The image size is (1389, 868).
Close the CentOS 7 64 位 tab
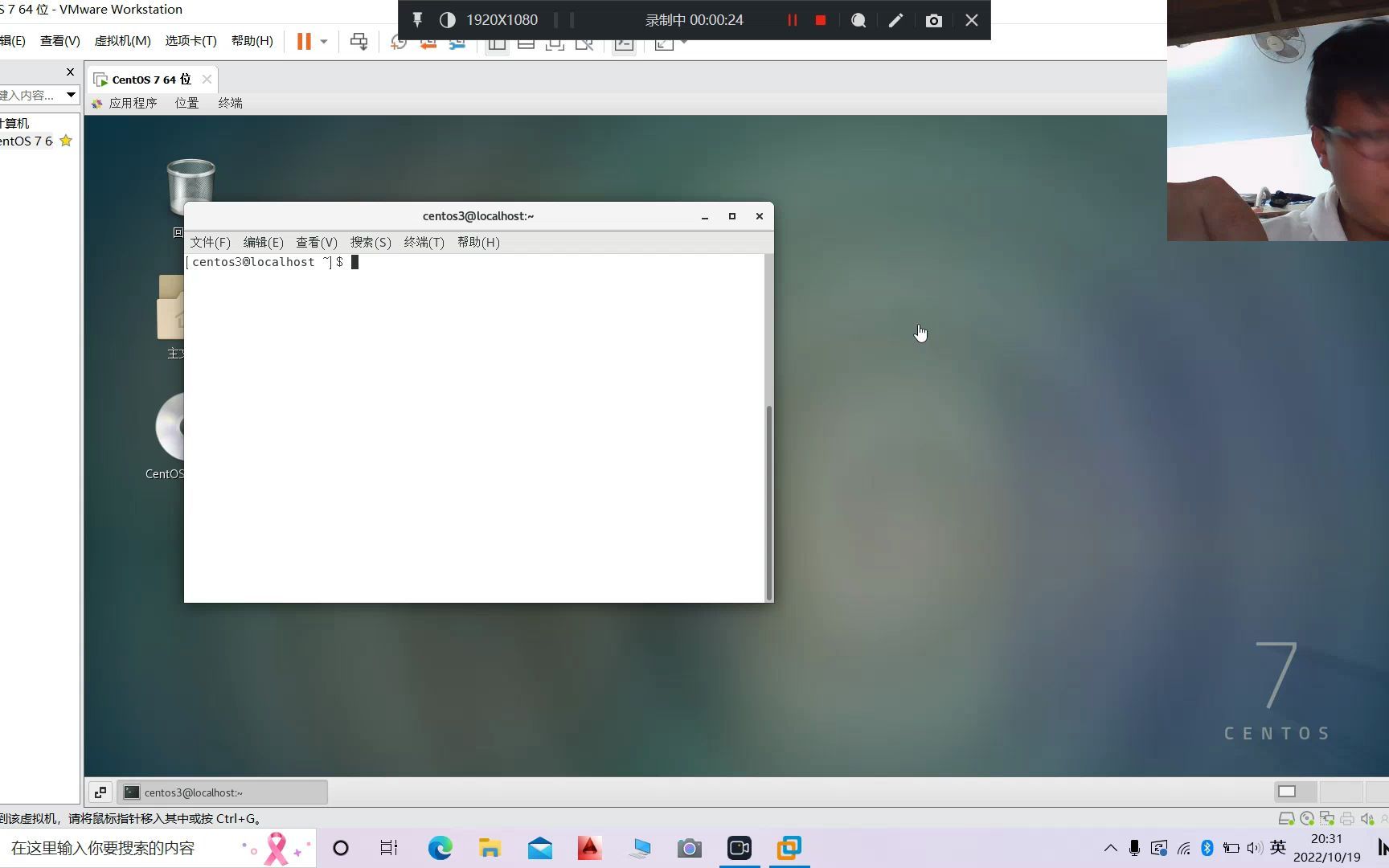(207, 79)
